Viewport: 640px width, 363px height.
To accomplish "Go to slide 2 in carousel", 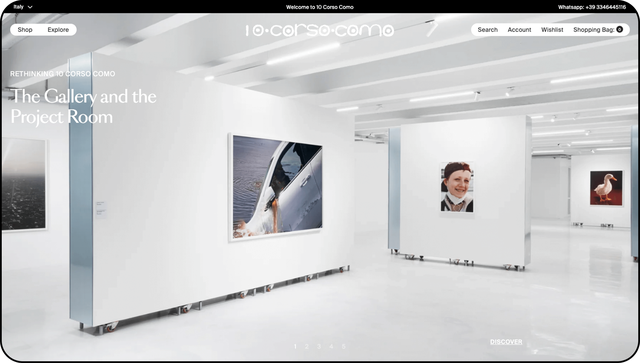I will click(x=307, y=346).
